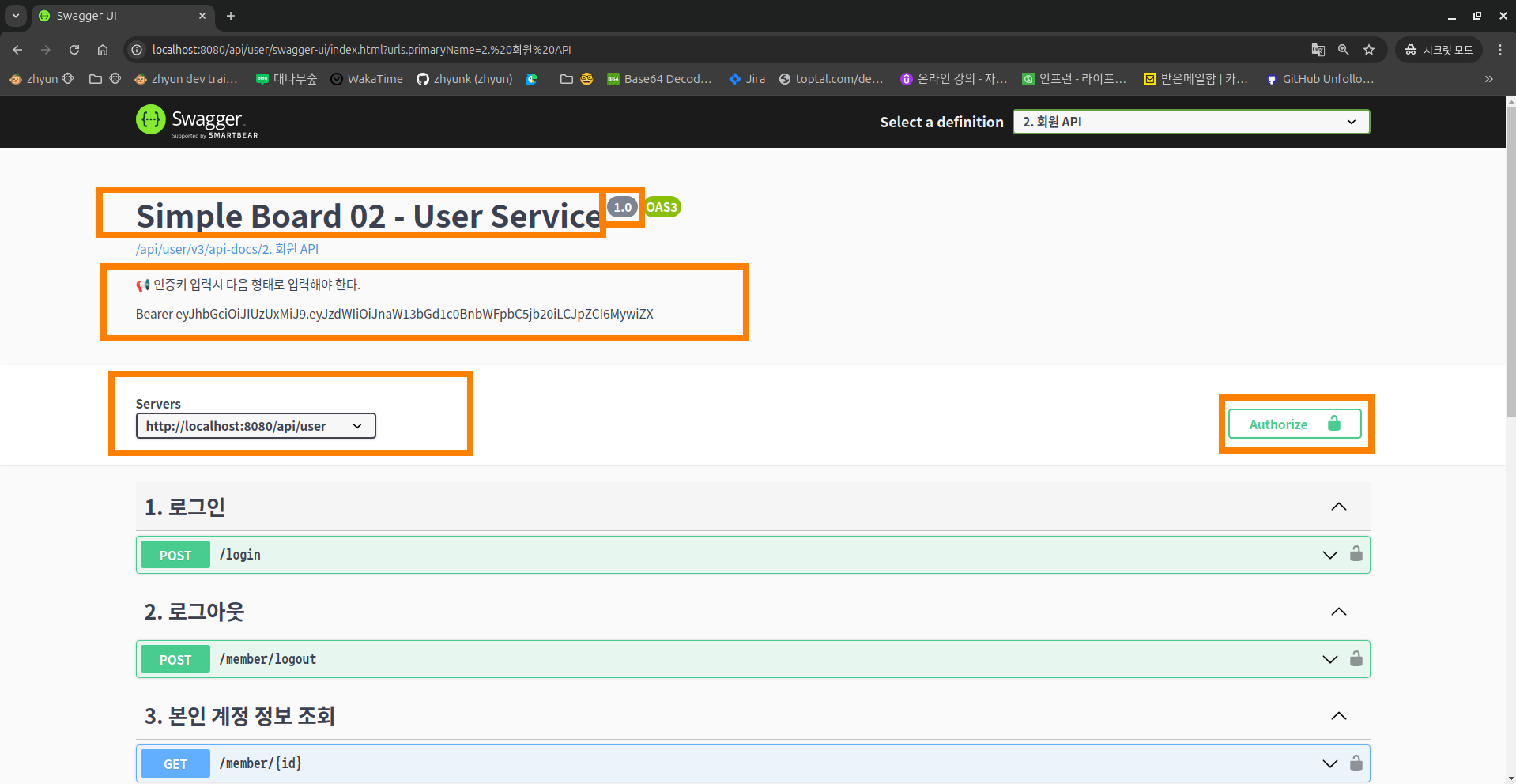Open the WakaTime bookmark

pyautogui.click(x=367, y=79)
